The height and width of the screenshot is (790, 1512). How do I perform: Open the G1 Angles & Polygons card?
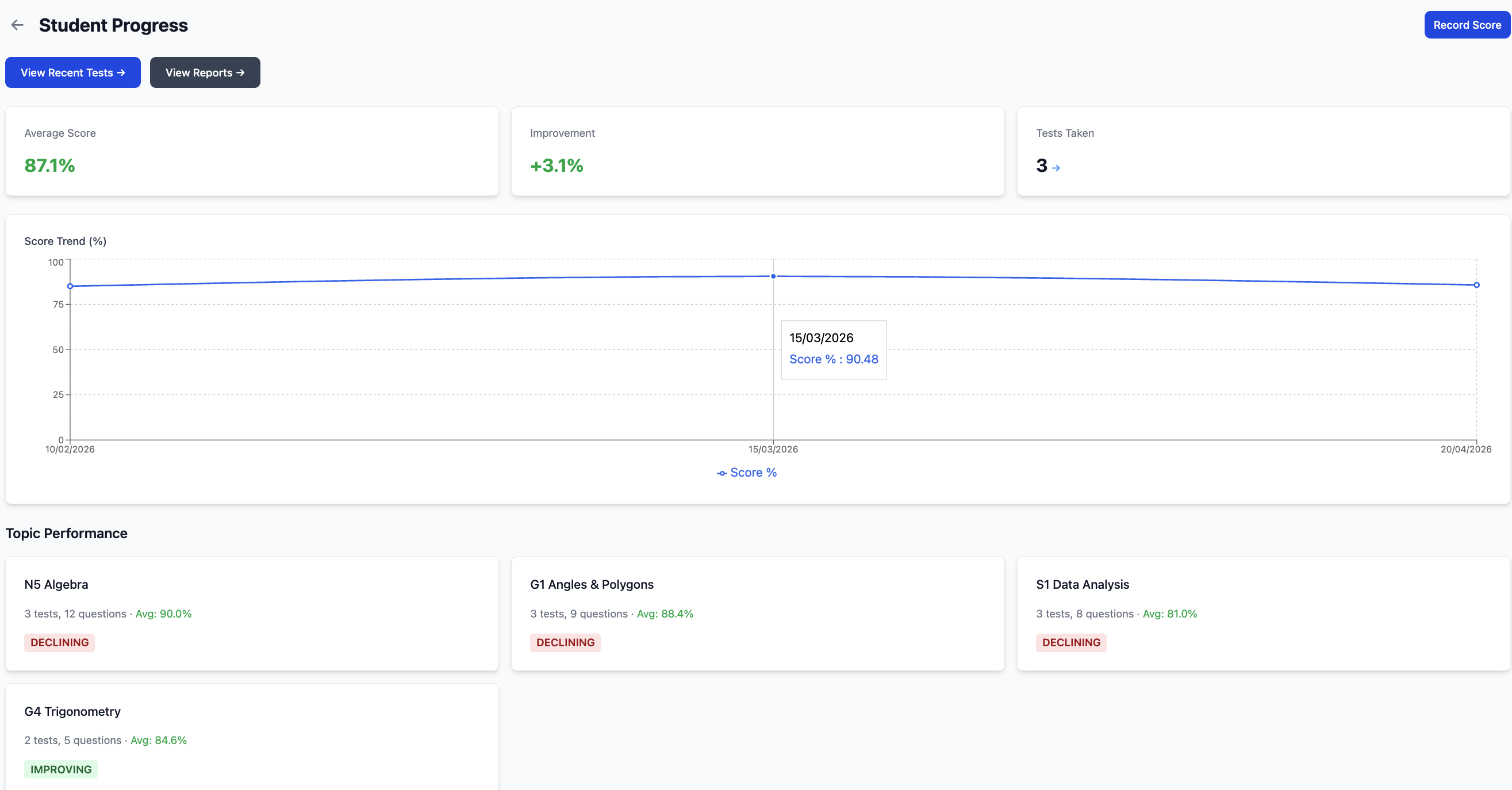click(x=757, y=613)
